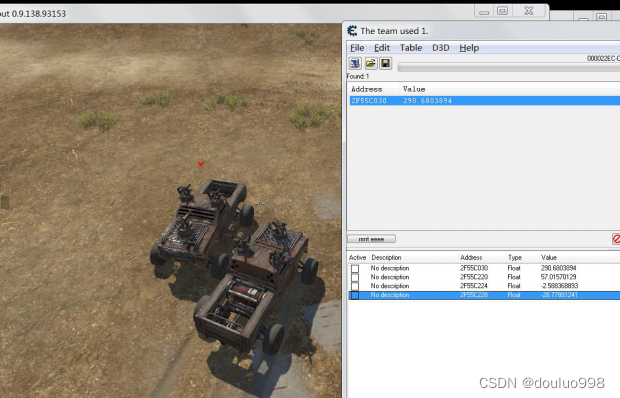Click the open file folder icon

tap(370, 63)
